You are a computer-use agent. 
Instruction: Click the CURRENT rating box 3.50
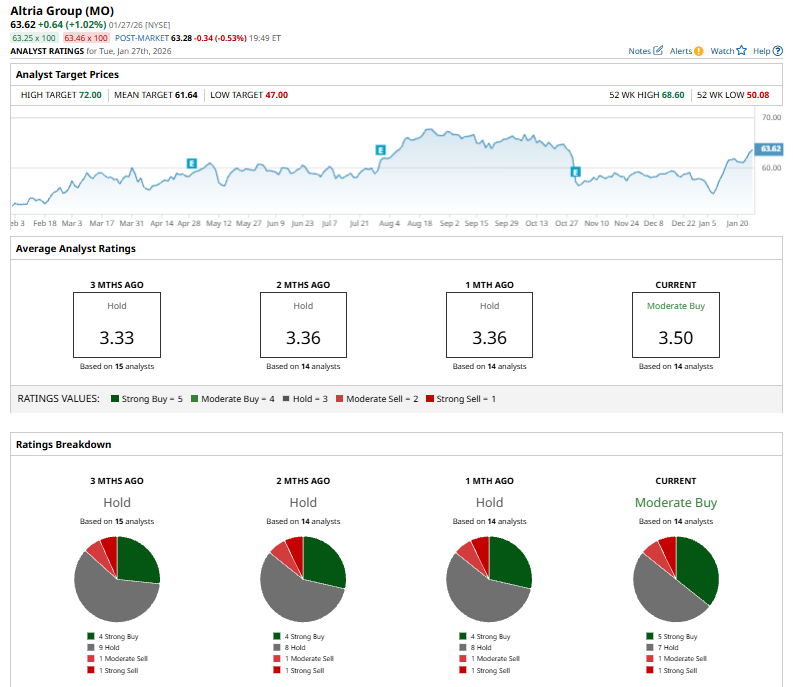pos(676,325)
